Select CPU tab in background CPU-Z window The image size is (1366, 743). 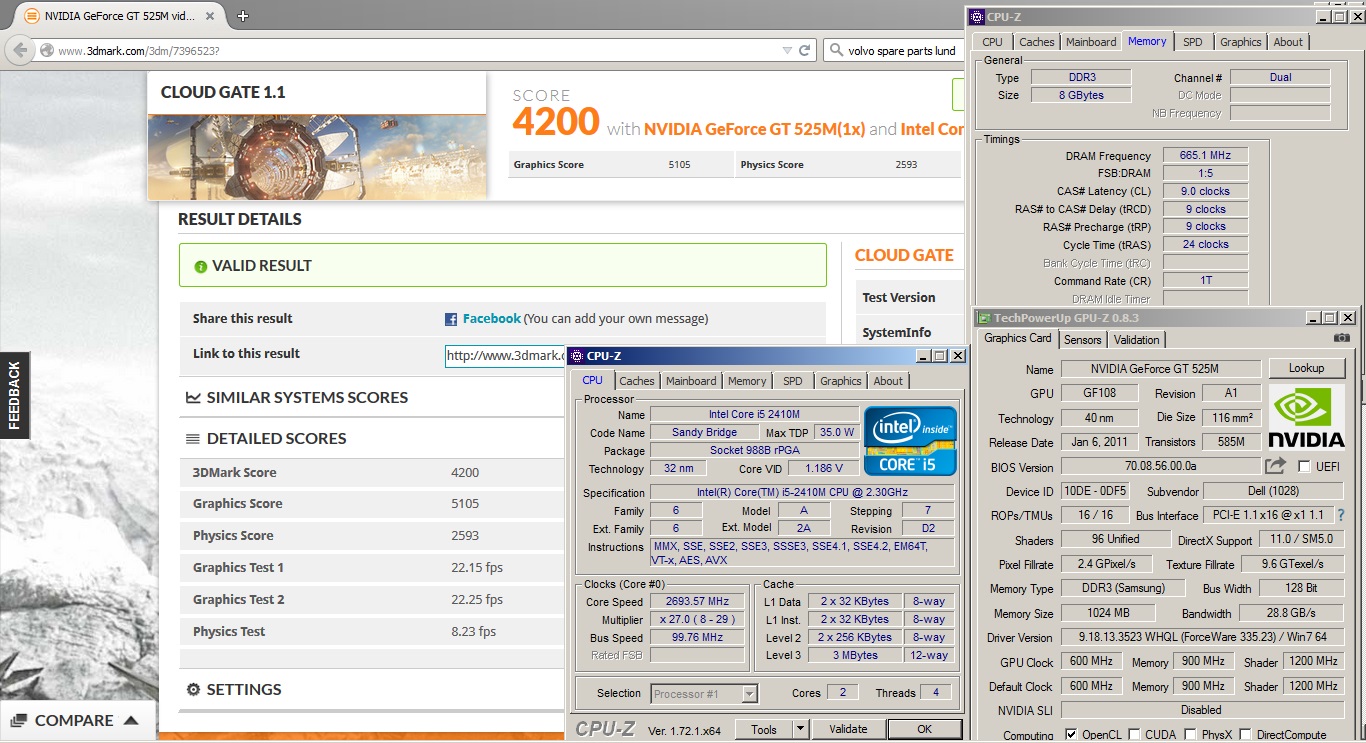pyautogui.click(x=992, y=42)
